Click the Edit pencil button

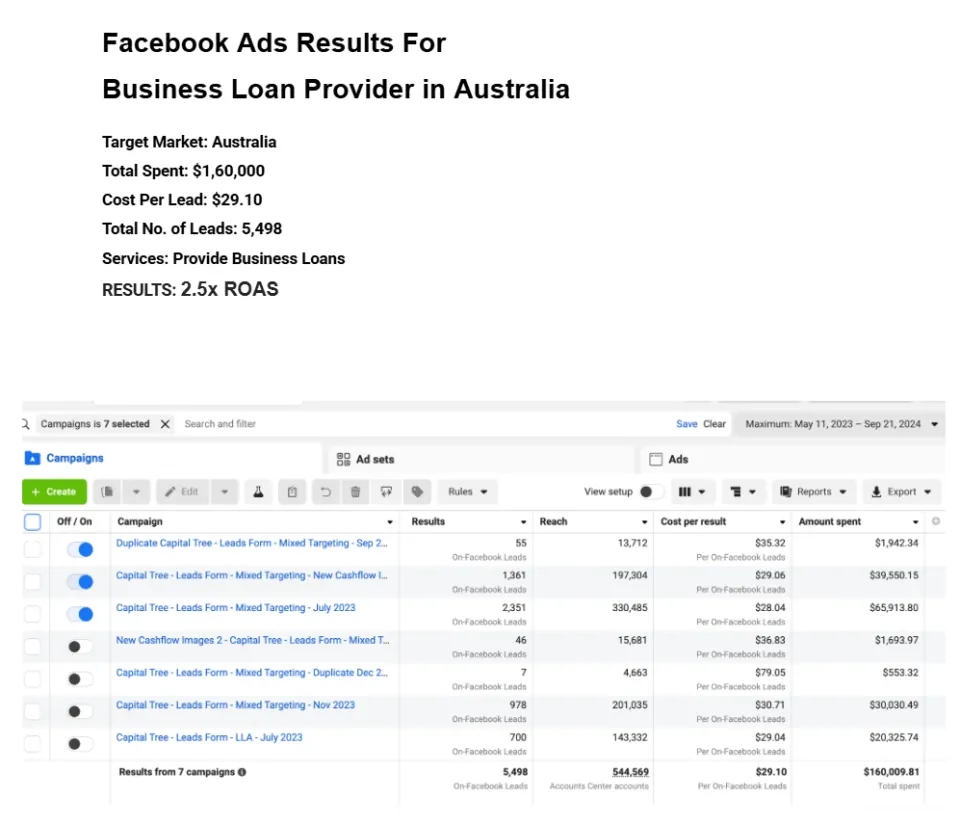tap(182, 492)
